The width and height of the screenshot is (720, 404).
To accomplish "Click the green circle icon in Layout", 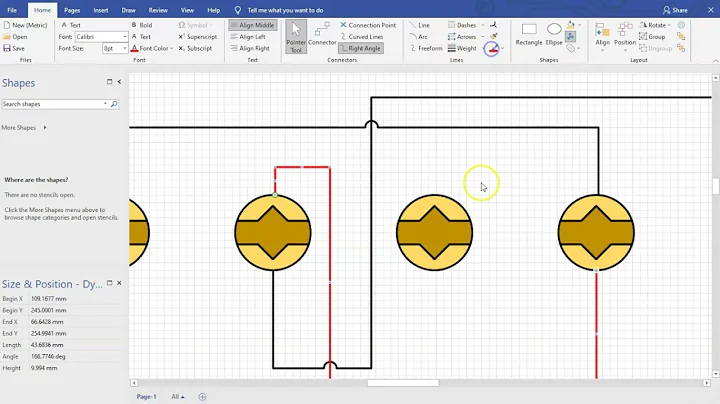I will click(681, 25).
